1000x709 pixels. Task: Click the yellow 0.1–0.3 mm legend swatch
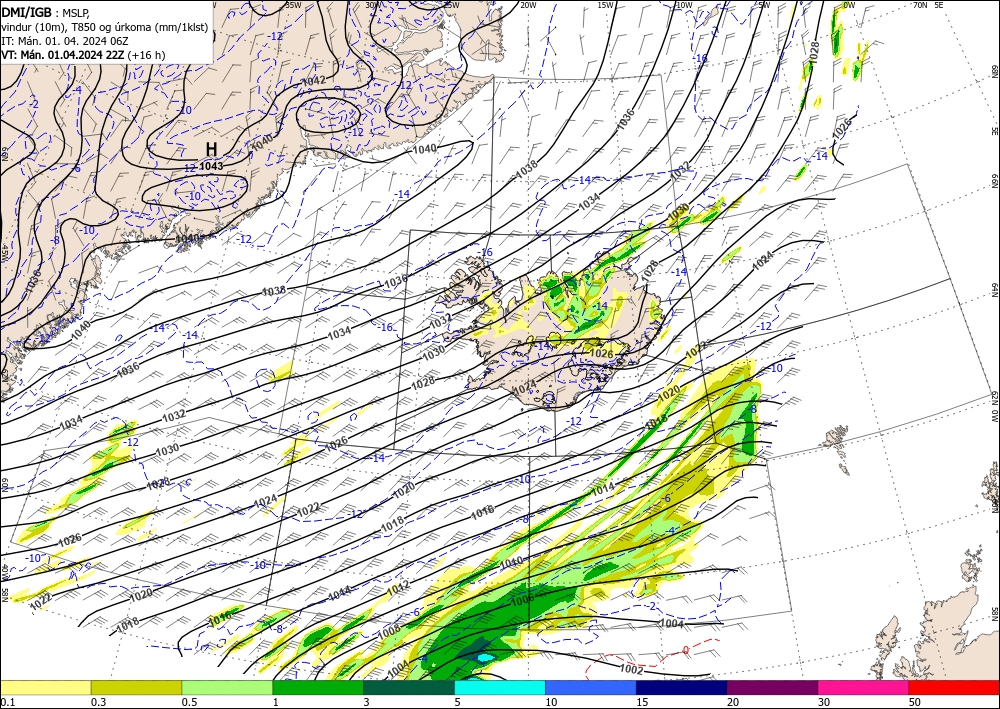[45, 687]
